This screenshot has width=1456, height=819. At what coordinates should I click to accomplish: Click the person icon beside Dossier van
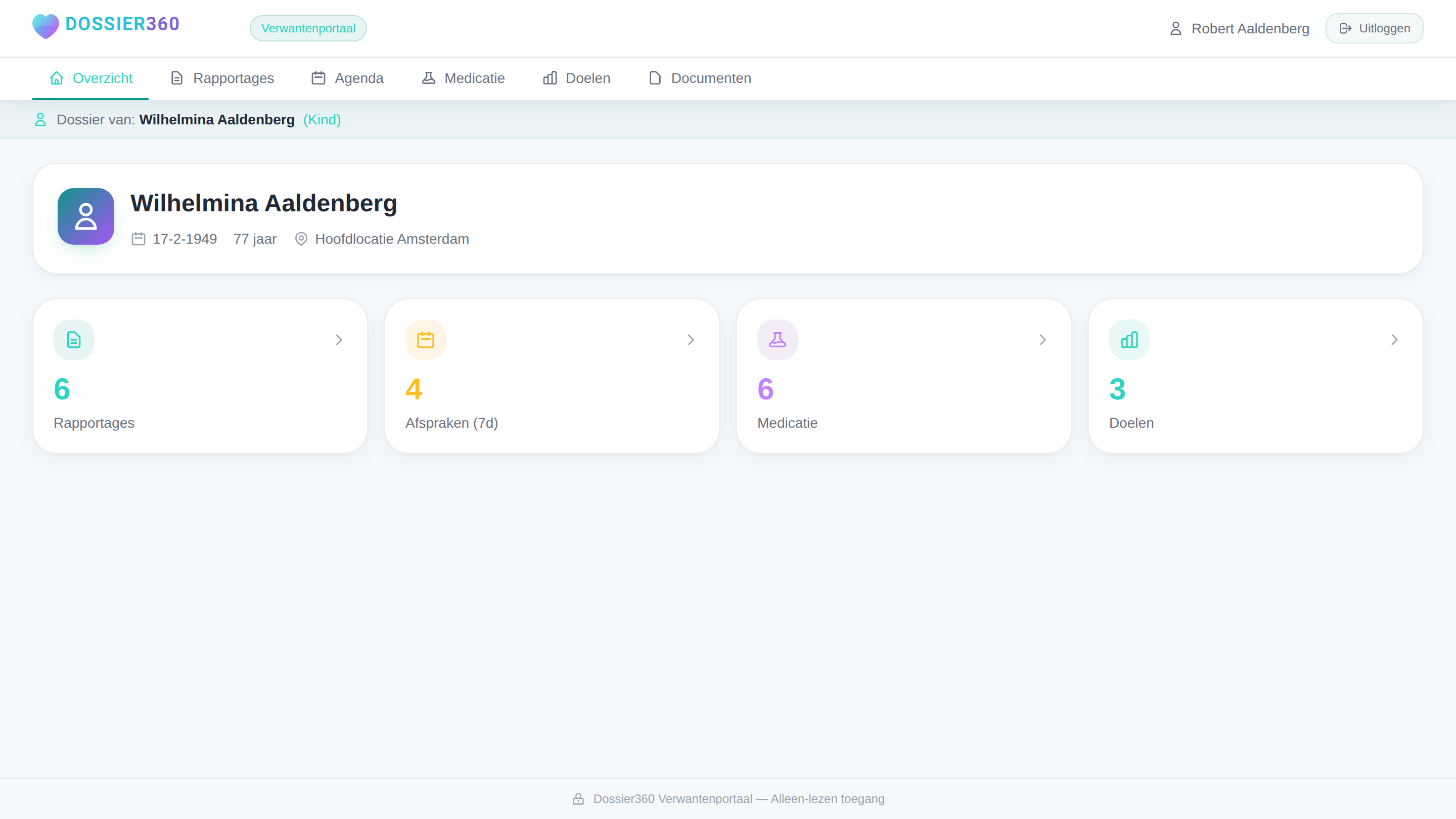[40, 119]
